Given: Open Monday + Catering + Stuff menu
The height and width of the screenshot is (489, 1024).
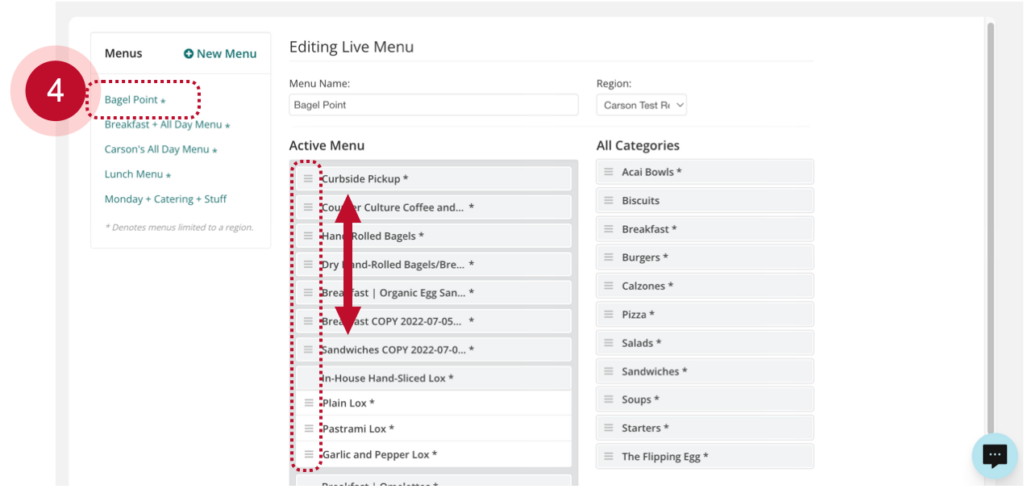Looking at the screenshot, I should 165,199.
